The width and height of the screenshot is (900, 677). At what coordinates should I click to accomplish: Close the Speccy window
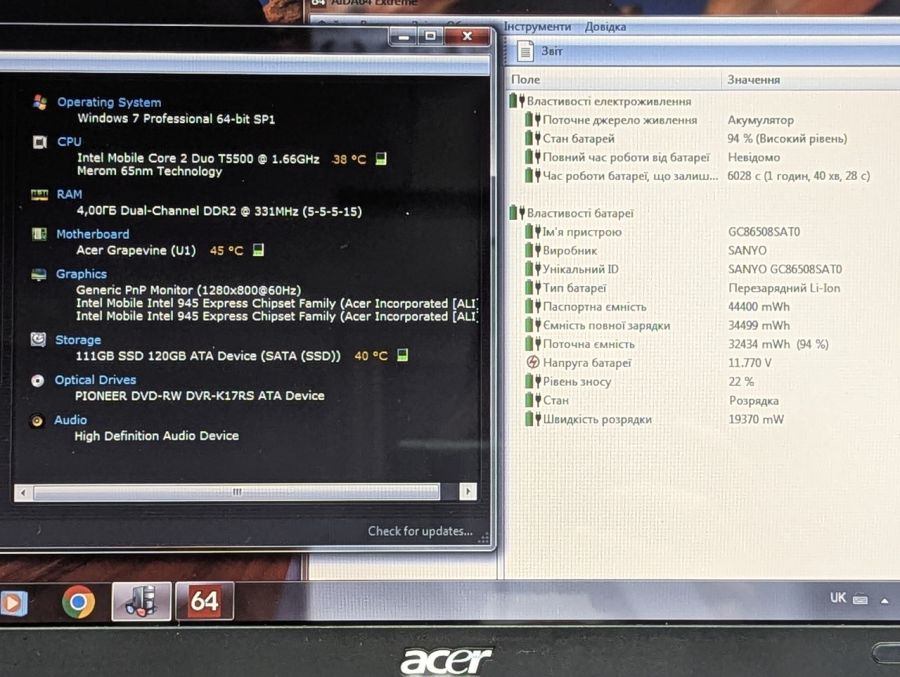point(467,36)
